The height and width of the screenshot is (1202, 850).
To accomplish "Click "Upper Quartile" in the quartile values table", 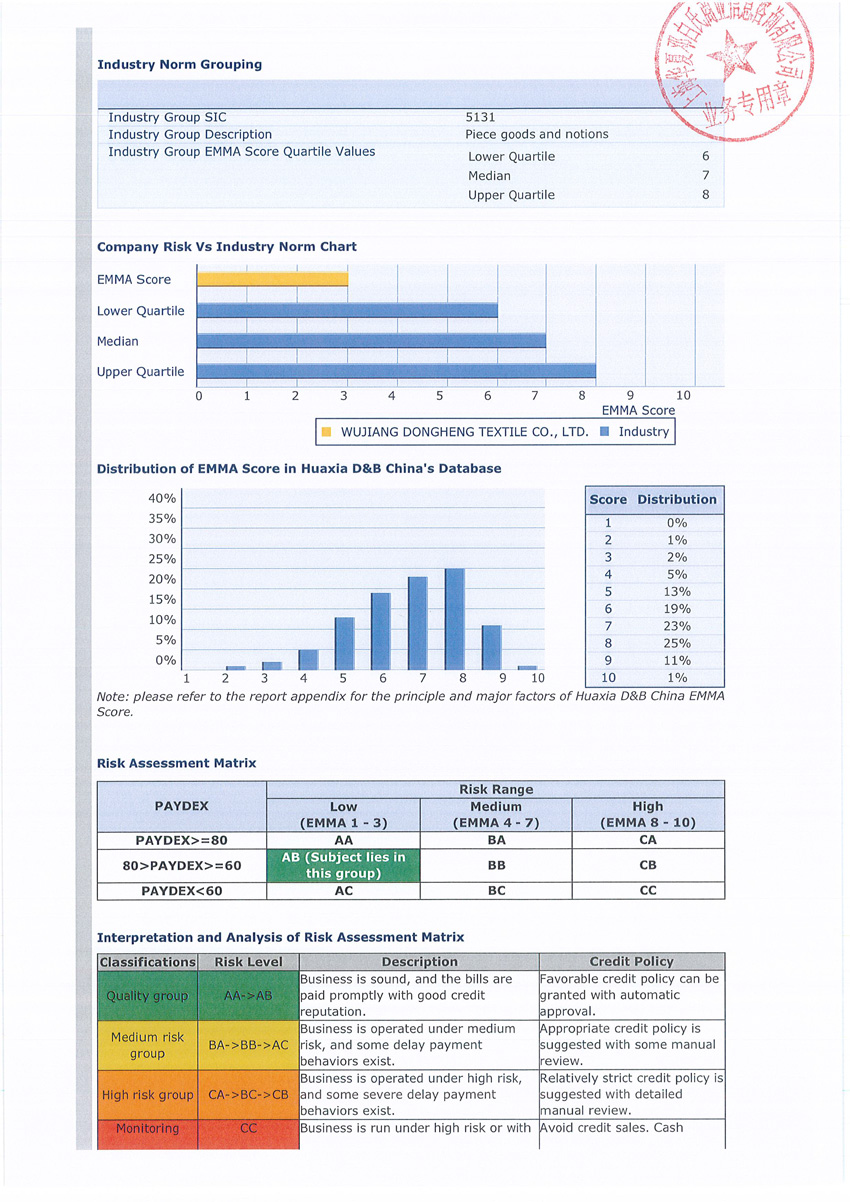I will (x=511, y=195).
